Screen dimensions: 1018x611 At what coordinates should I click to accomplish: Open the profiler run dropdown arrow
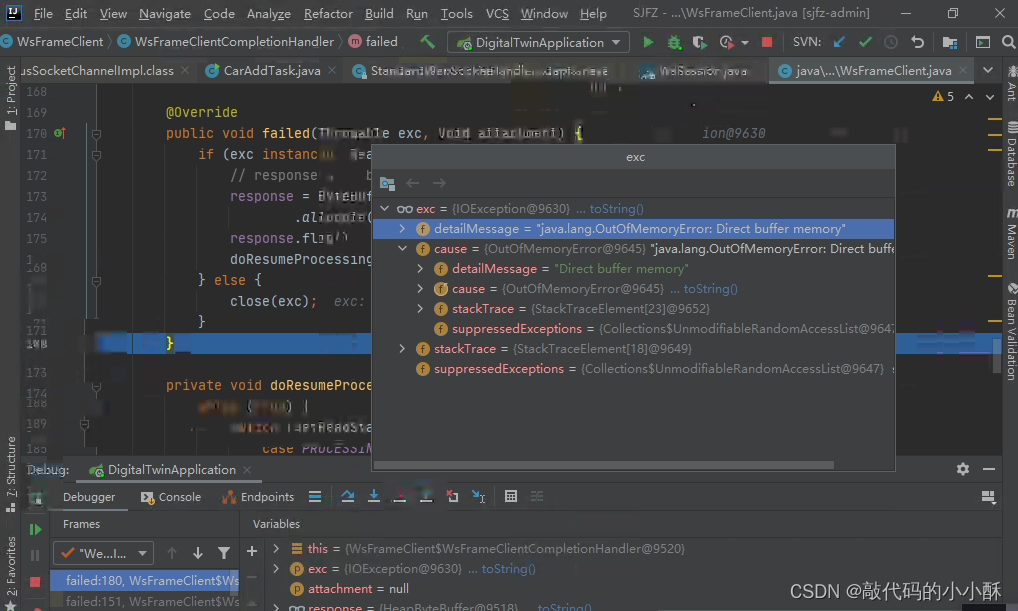tap(745, 43)
